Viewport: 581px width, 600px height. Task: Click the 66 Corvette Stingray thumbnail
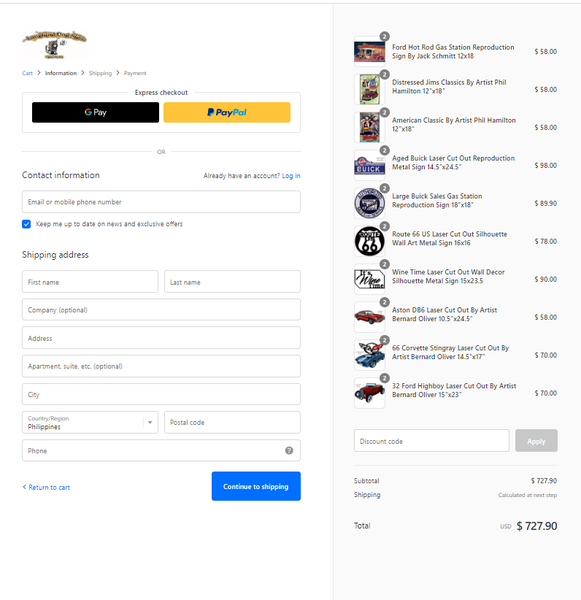click(369, 355)
